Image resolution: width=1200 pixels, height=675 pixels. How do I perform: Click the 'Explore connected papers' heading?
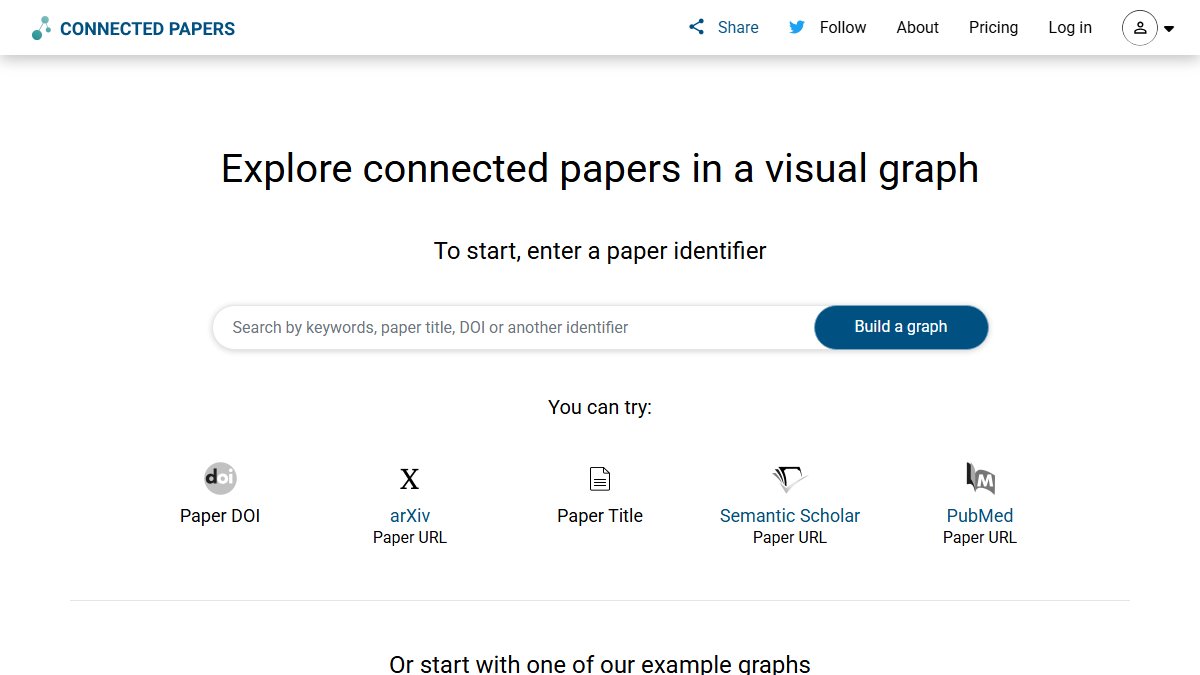pyautogui.click(x=600, y=169)
